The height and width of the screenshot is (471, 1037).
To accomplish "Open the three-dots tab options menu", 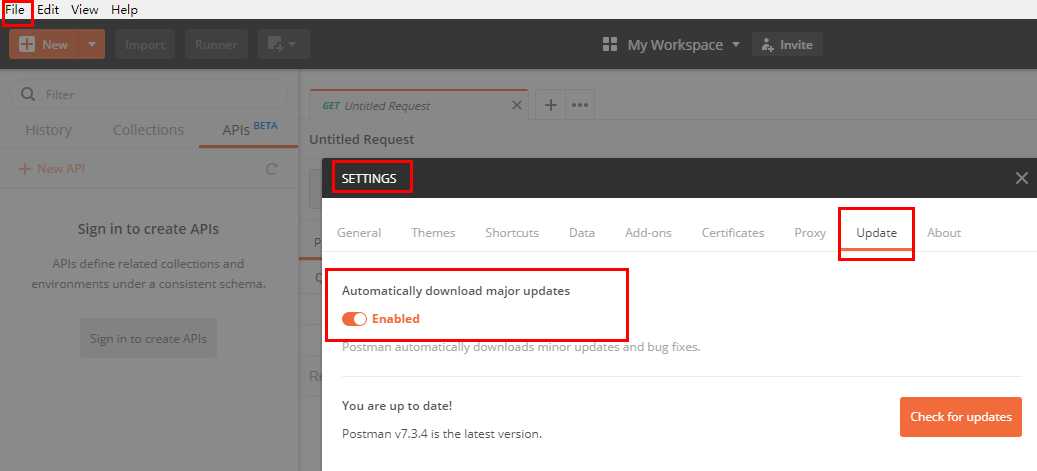I will 580,105.
